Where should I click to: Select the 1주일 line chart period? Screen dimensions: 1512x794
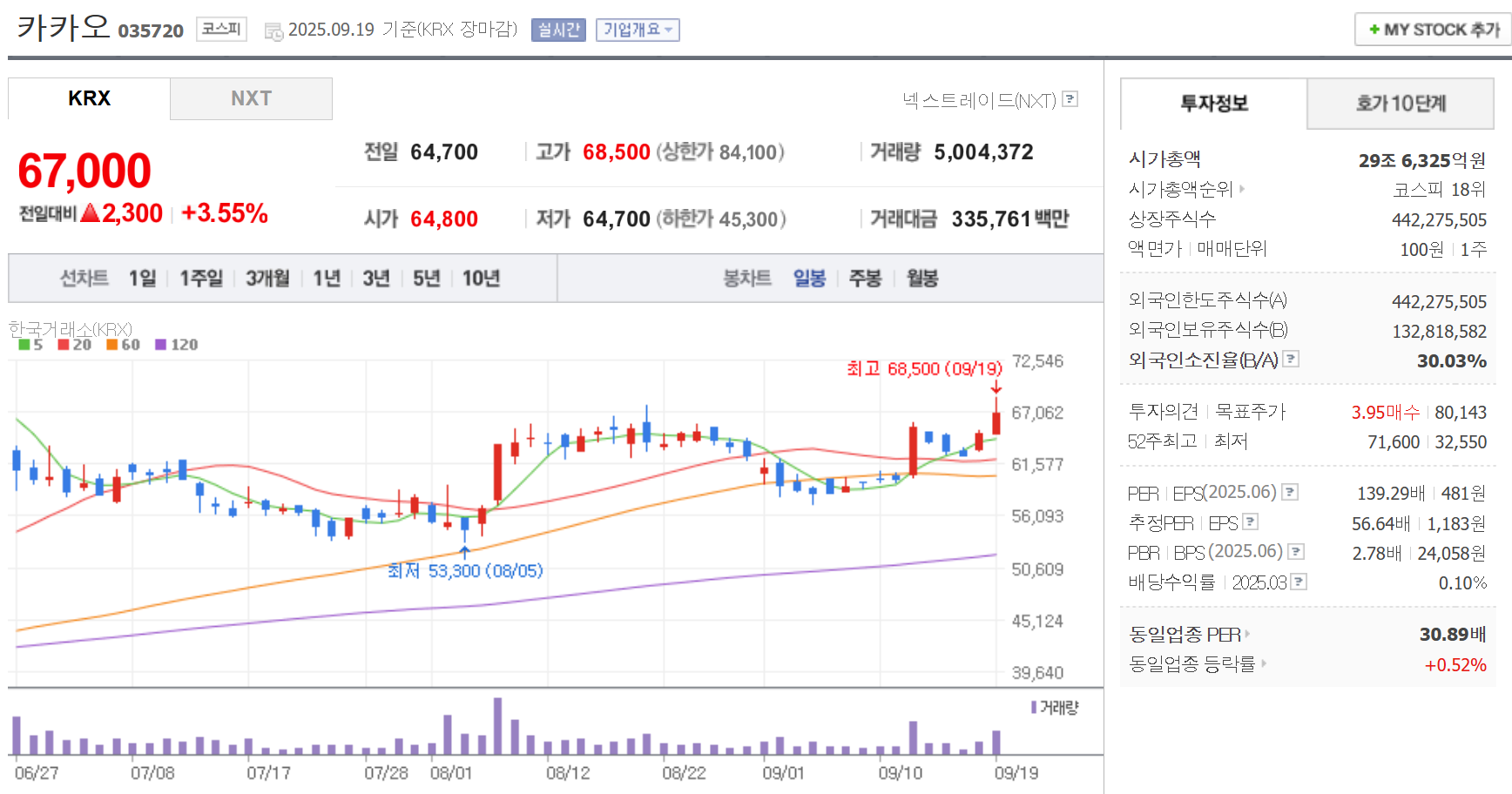coord(201,279)
